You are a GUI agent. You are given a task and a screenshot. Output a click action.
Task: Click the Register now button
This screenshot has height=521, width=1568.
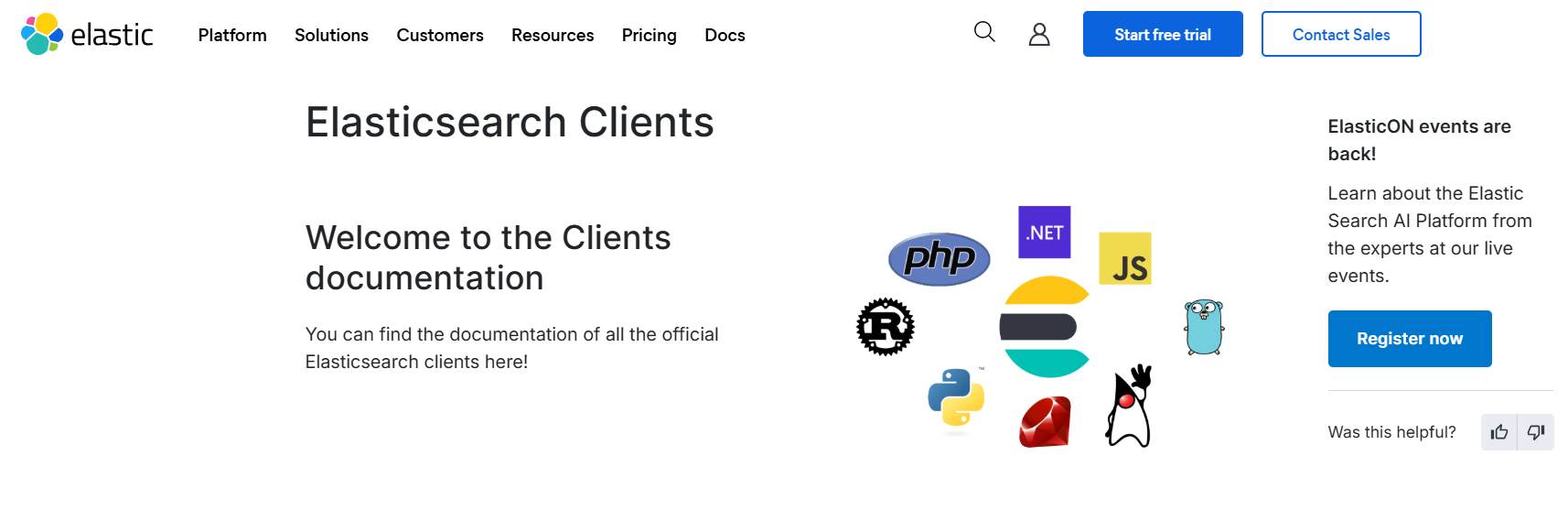(1410, 339)
